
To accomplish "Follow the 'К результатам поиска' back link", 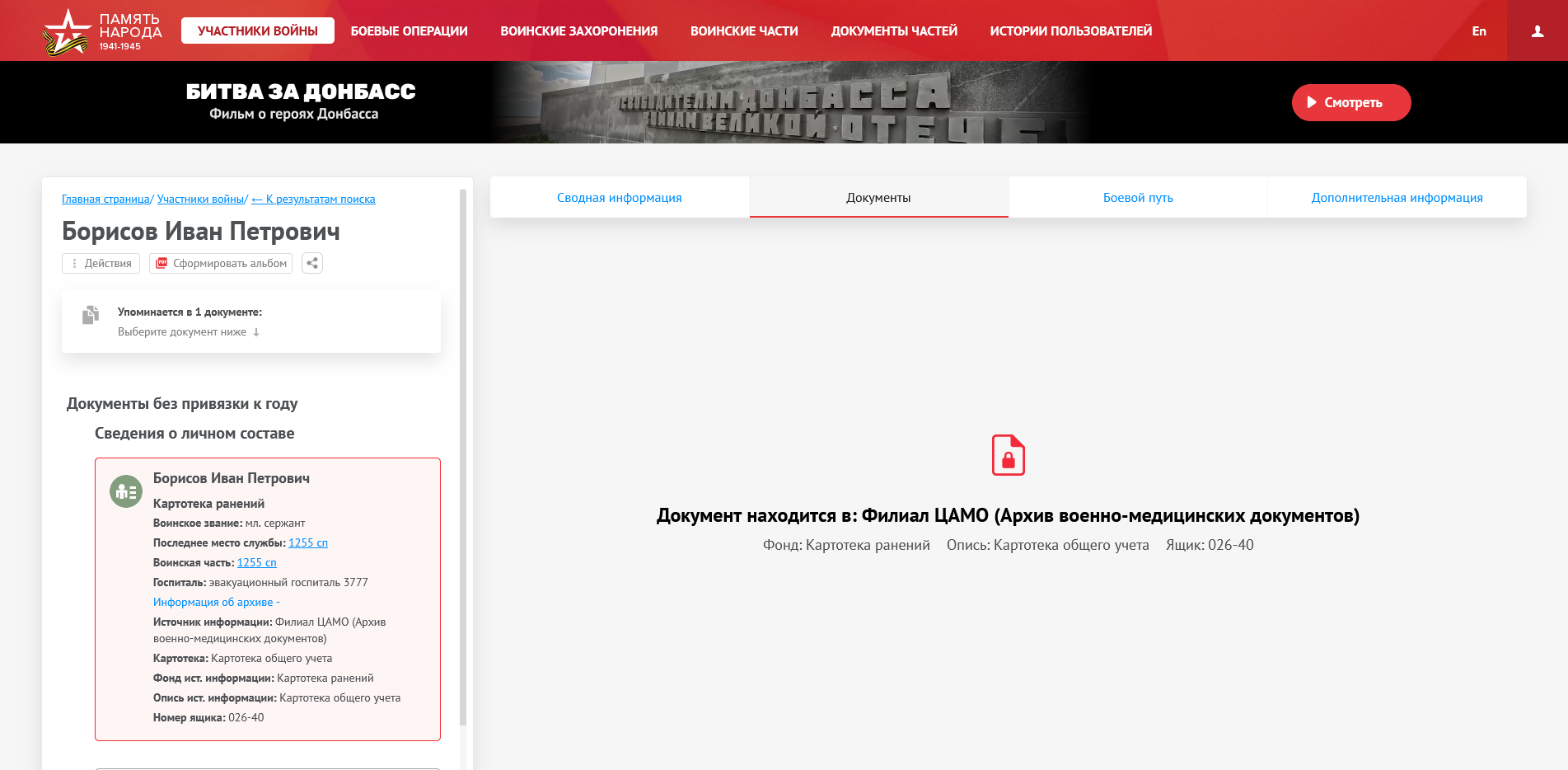I will [x=313, y=200].
